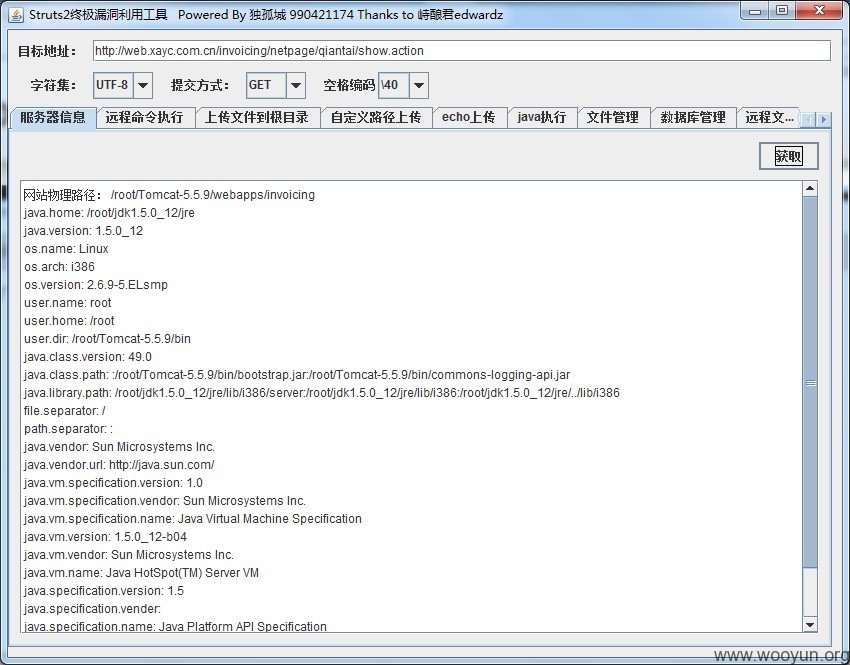This screenshot has height=665, width=850.
Task: Click the 'java.class.version: 49.0' line
Action: 88,357
